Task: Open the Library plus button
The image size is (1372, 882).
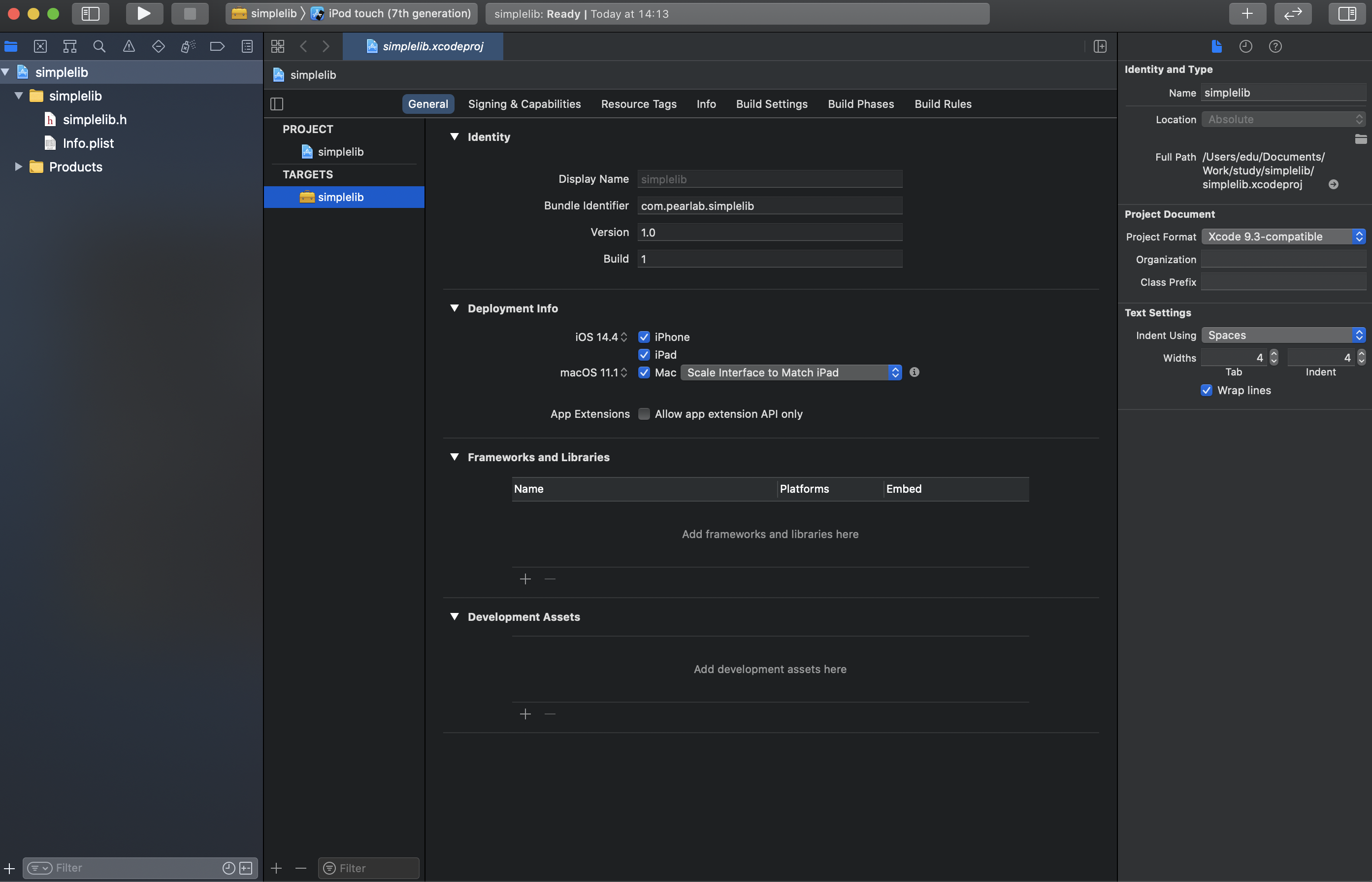Action: (1247, 13)
